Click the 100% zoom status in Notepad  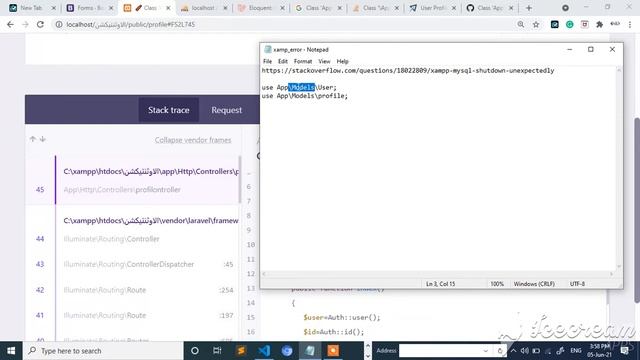click(x=497, y=284)
